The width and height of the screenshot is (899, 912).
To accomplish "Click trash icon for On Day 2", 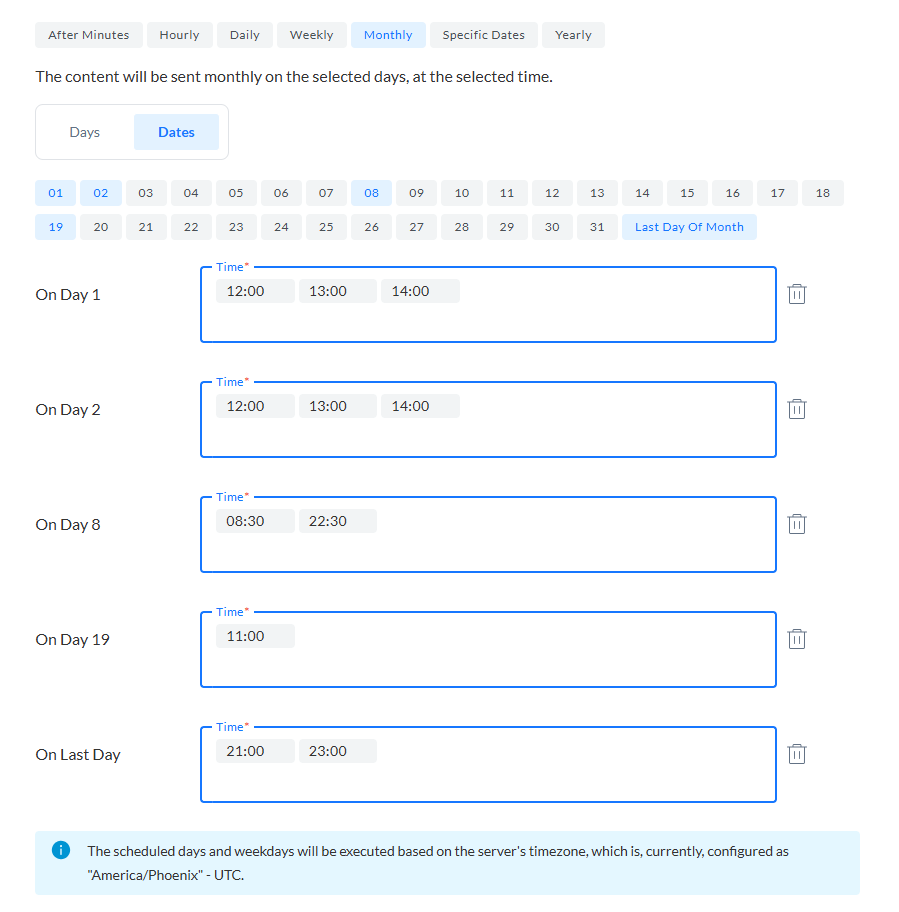I will pyautogui.click(x=797, y=409).
